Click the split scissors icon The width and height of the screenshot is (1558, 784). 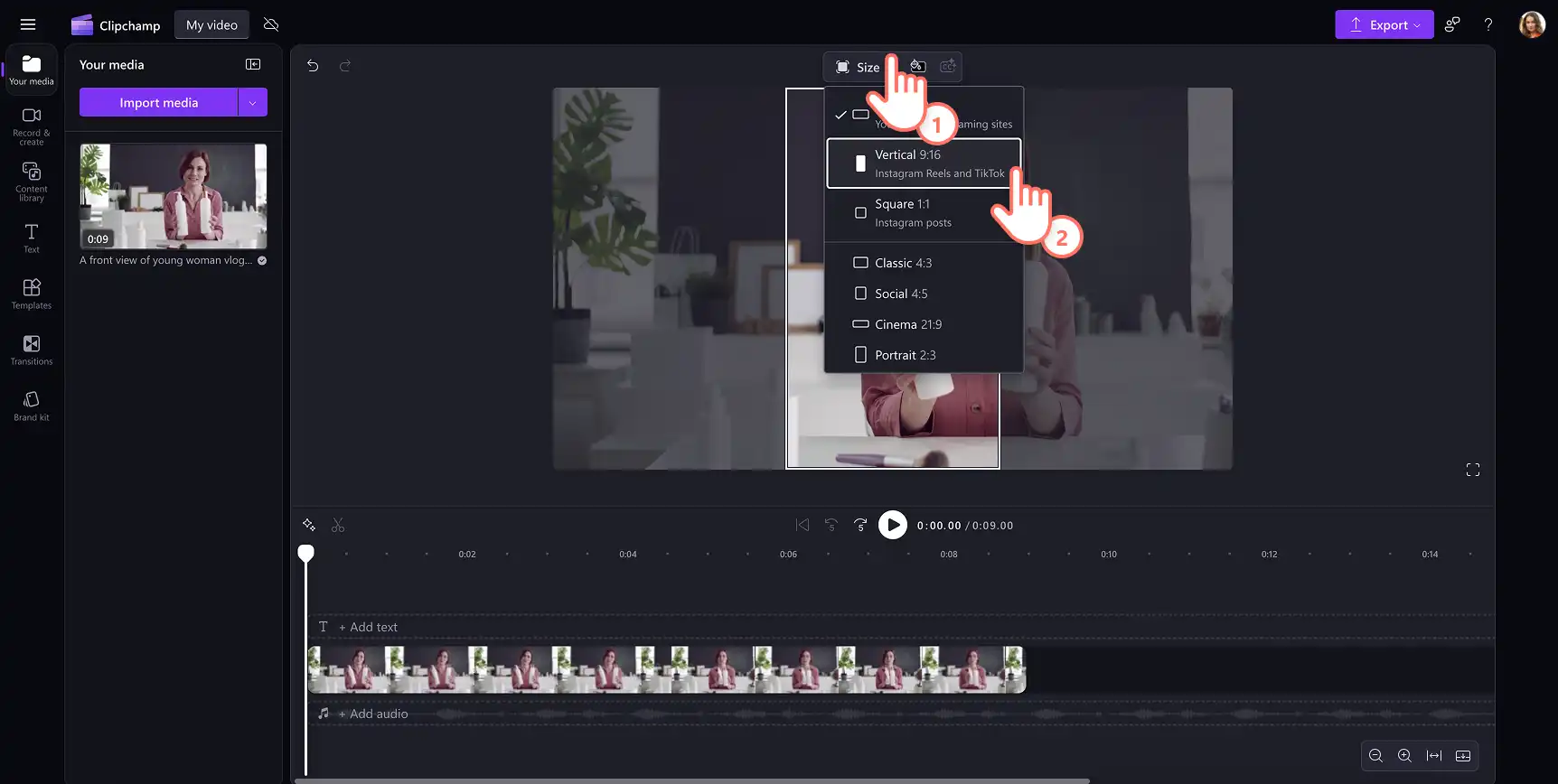(x=338, y=525)
